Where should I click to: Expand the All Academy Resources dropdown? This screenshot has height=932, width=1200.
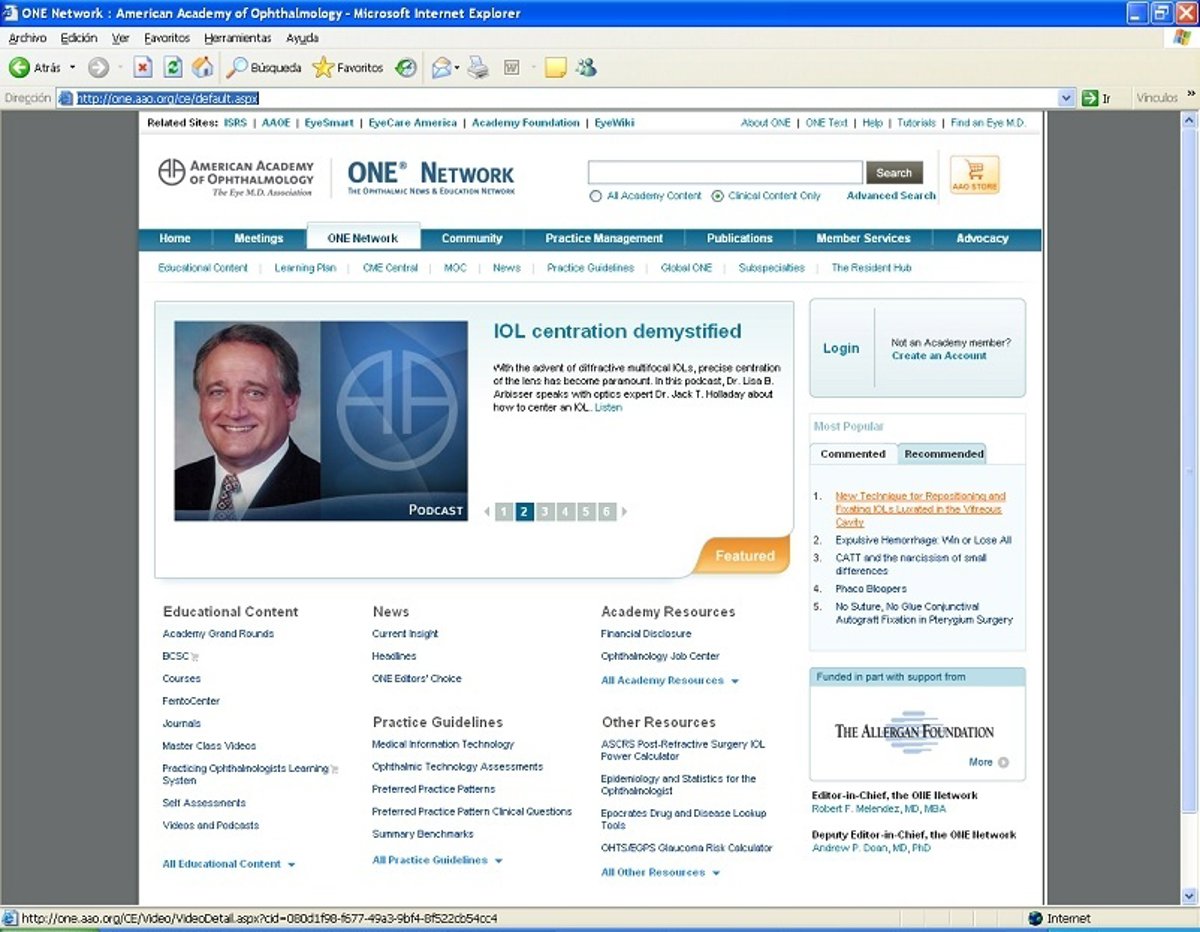(735, 681)
